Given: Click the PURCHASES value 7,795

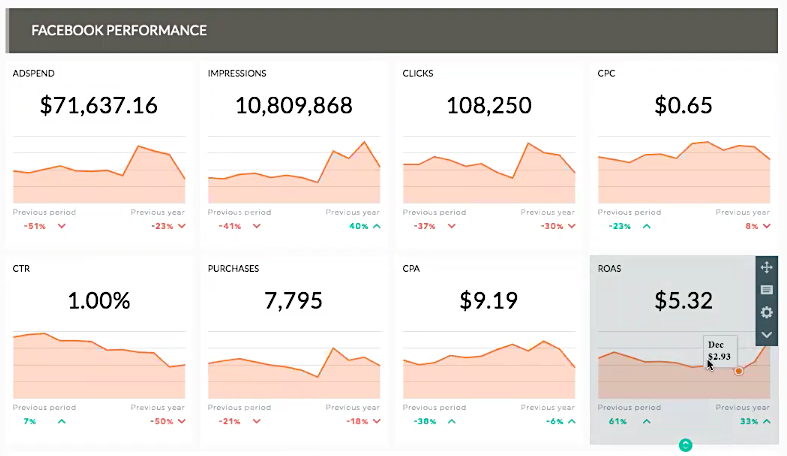Looking at the screenshot, I should 294,300.
